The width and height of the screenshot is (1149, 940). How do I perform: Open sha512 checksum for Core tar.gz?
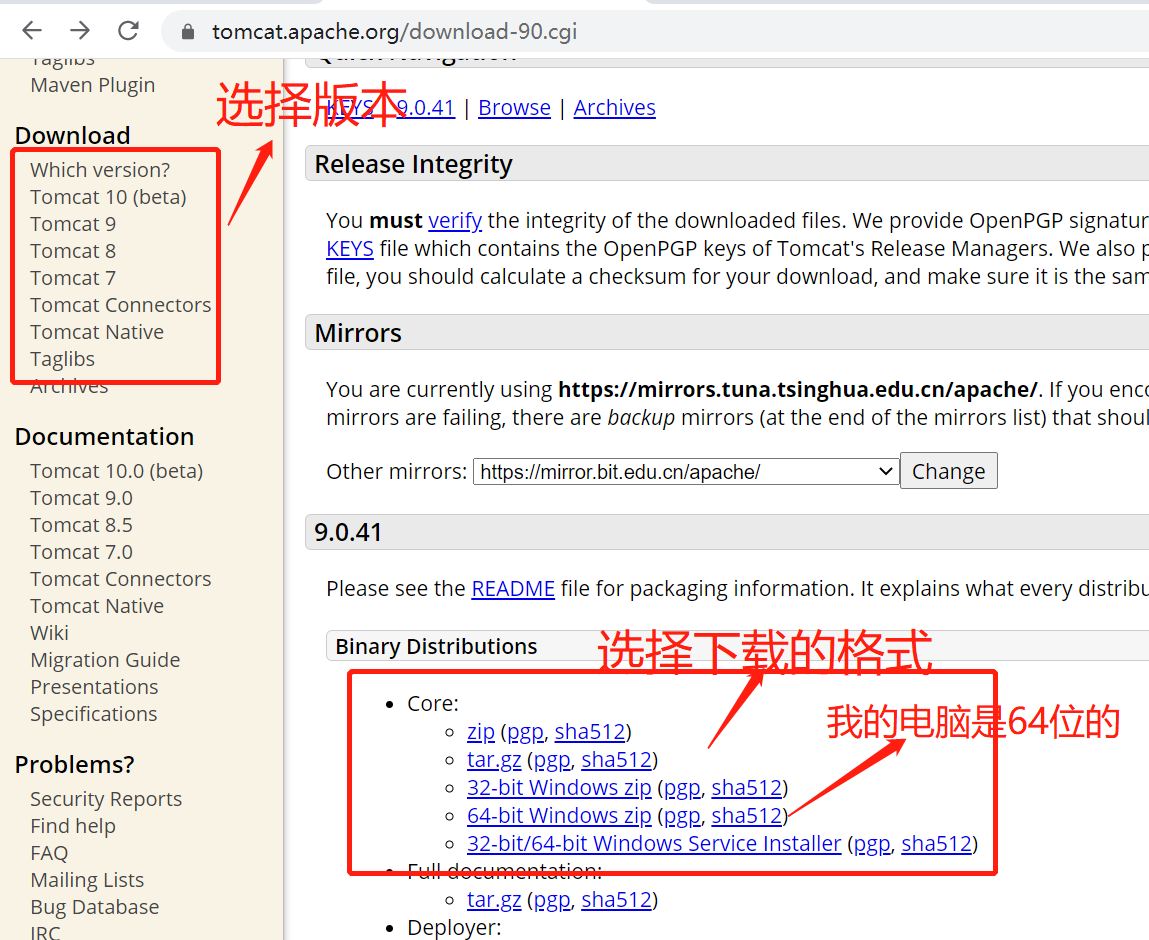coord(616,760)
